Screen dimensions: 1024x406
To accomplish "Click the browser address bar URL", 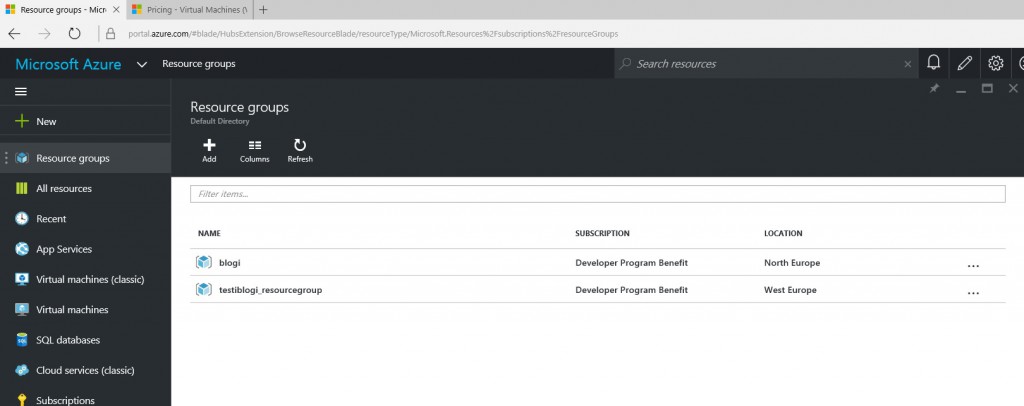I will [373, 33].
